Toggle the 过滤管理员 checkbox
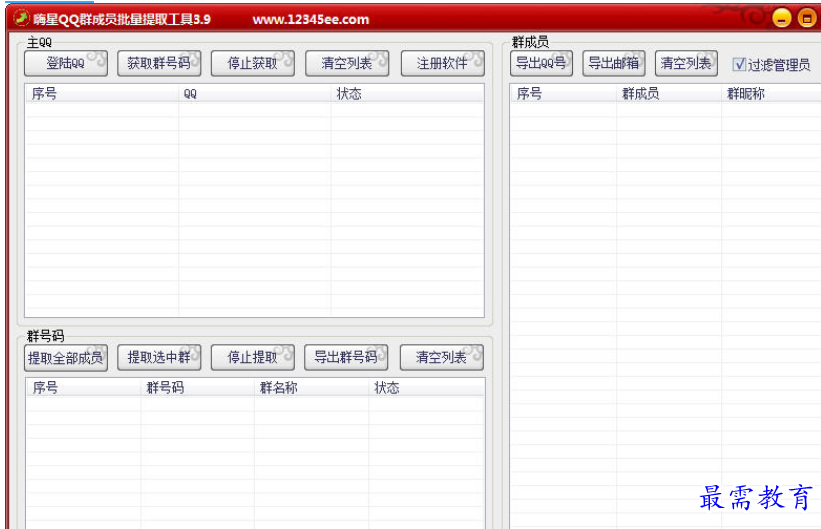The height and width of the screenshot is (529, 821). coord(739,64)
